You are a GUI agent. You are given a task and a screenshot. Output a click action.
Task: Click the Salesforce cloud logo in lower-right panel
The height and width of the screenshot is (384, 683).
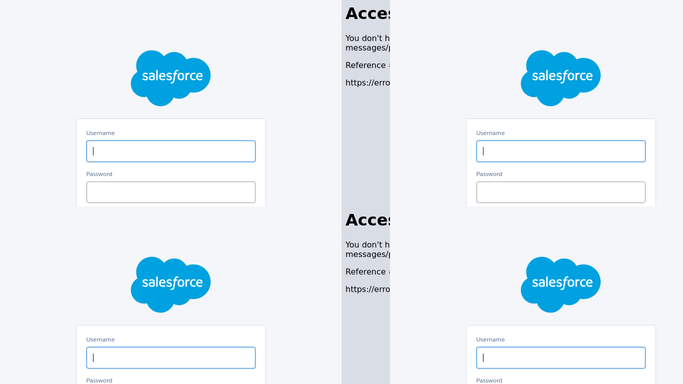[561, 284]
